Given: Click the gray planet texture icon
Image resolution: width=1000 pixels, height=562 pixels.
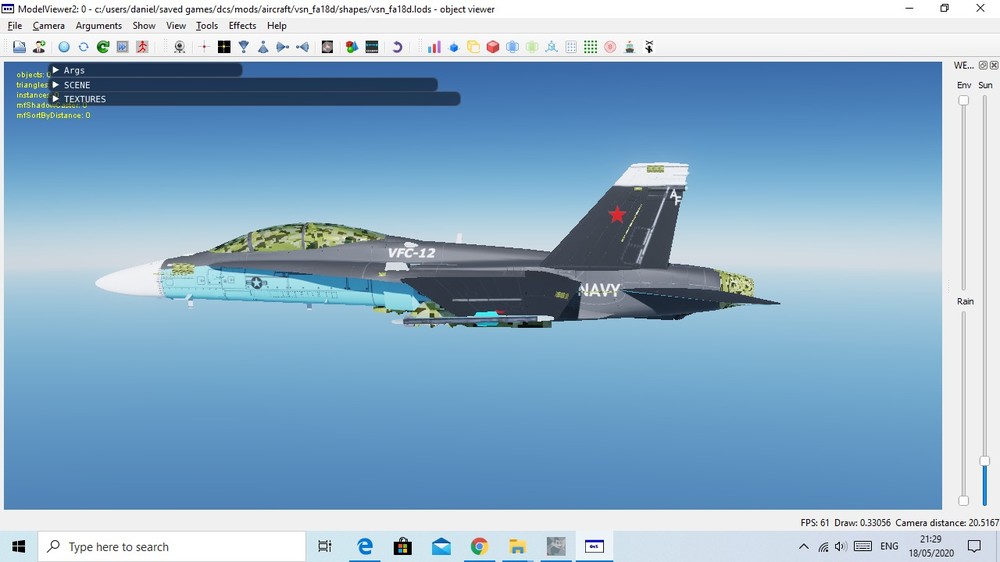Looking at the screenshot, I should pos(327,47).
